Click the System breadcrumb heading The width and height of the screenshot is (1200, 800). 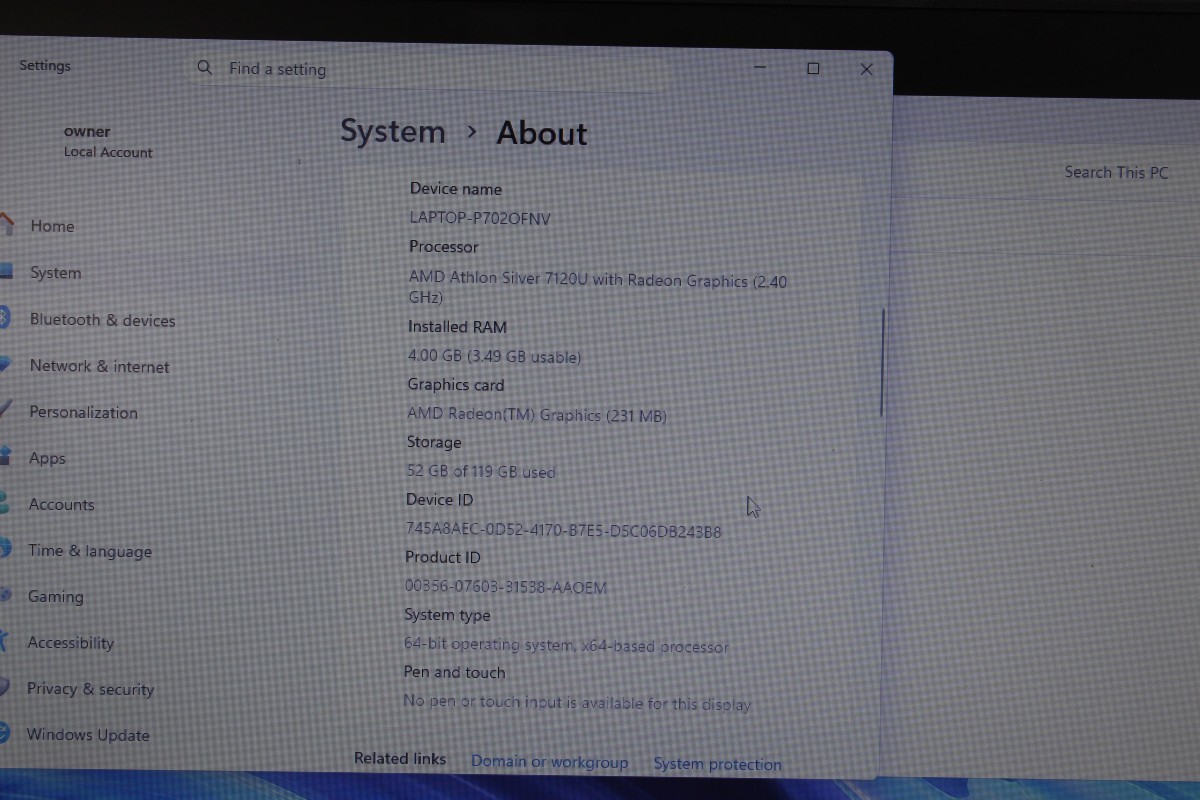(x=392, y=131)
